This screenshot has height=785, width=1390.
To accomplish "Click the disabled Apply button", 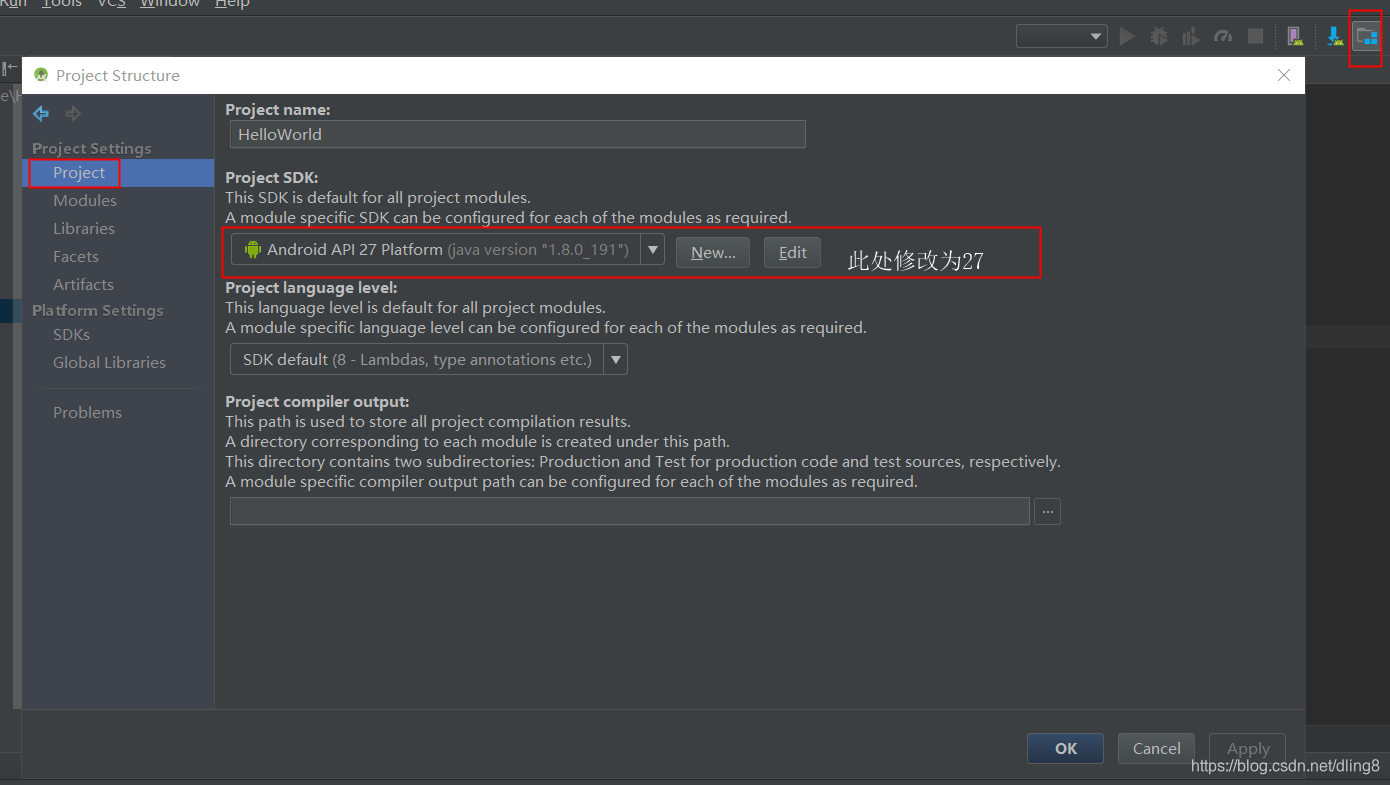I will 1248,748.
